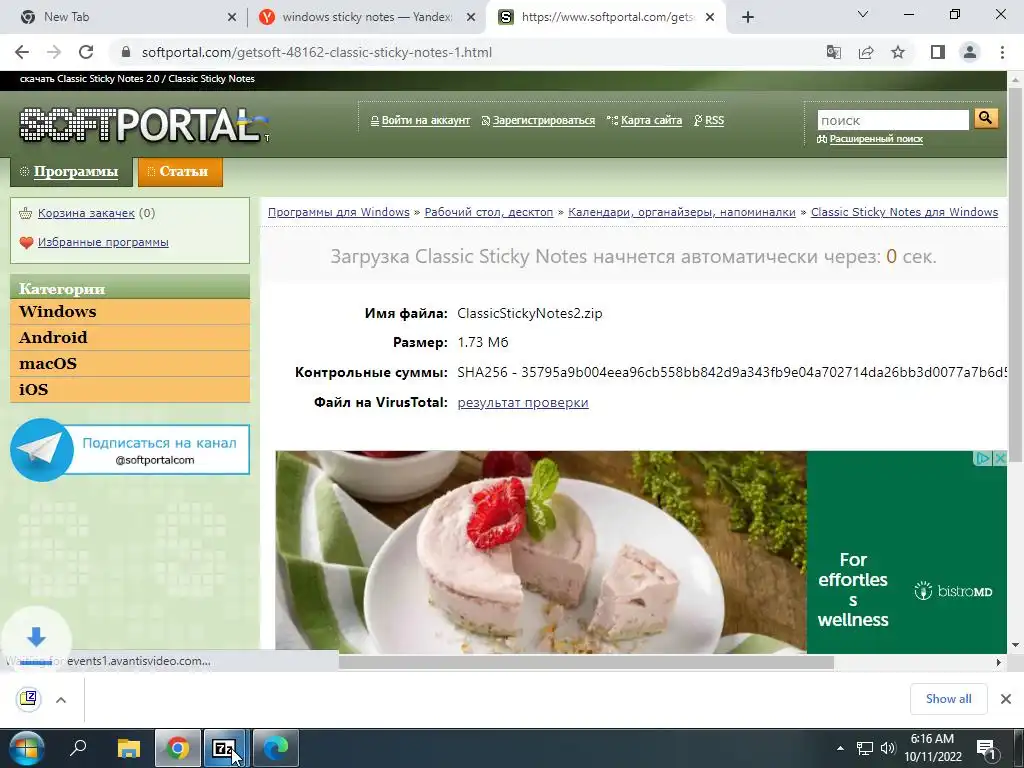
Task: Click the site search input field
Action: (x=893, y=120)
